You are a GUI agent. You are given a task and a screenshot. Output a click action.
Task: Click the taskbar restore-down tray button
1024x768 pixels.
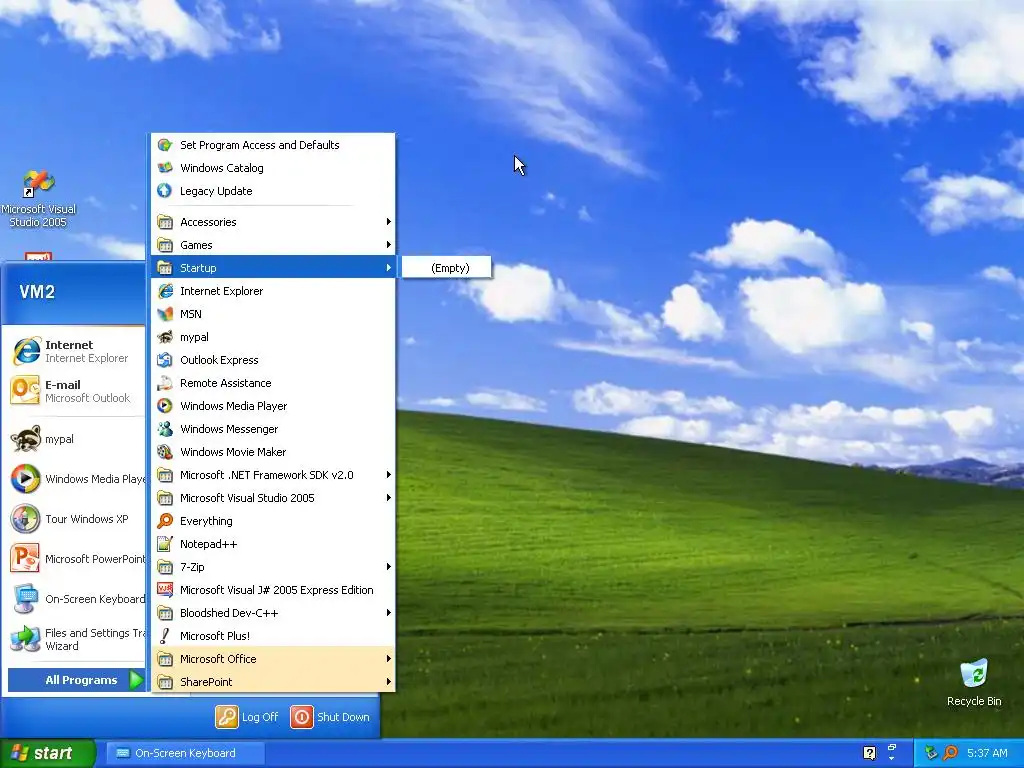[x=891, y=748]
